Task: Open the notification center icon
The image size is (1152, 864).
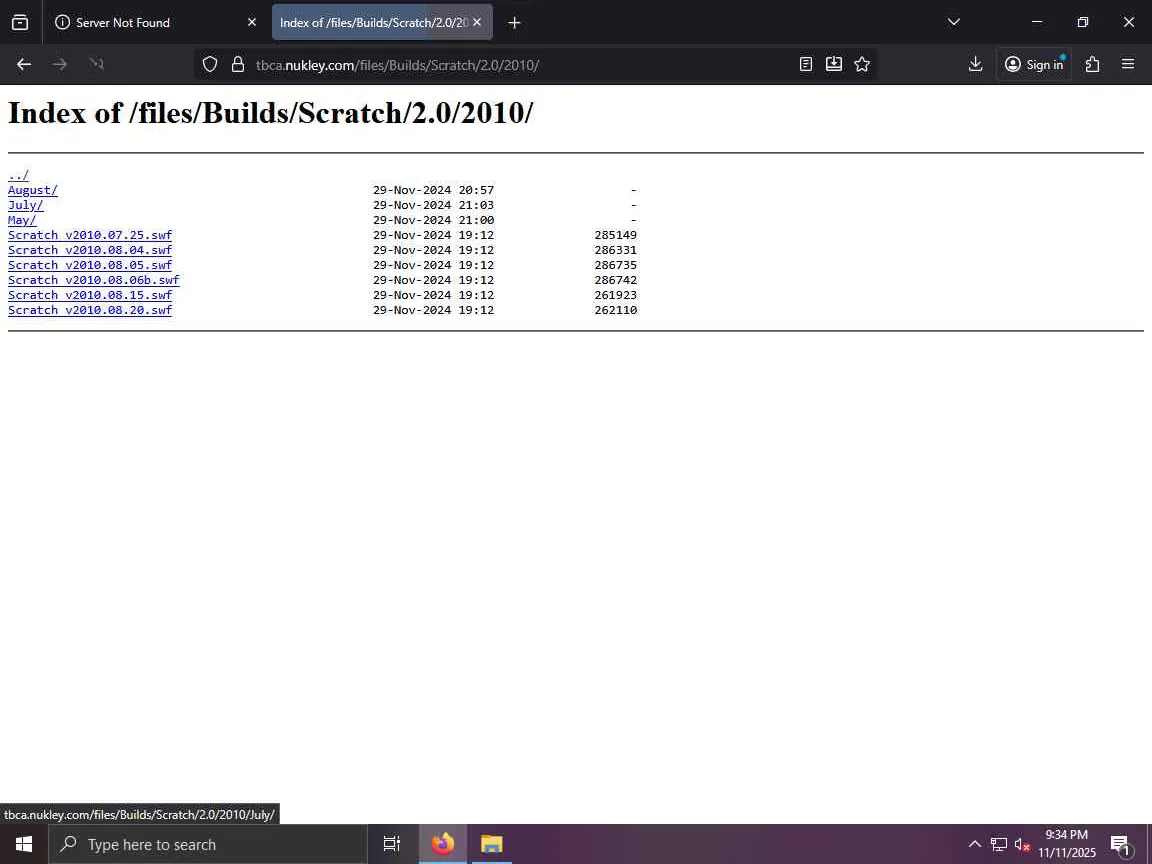Action: coord(1121,845)
